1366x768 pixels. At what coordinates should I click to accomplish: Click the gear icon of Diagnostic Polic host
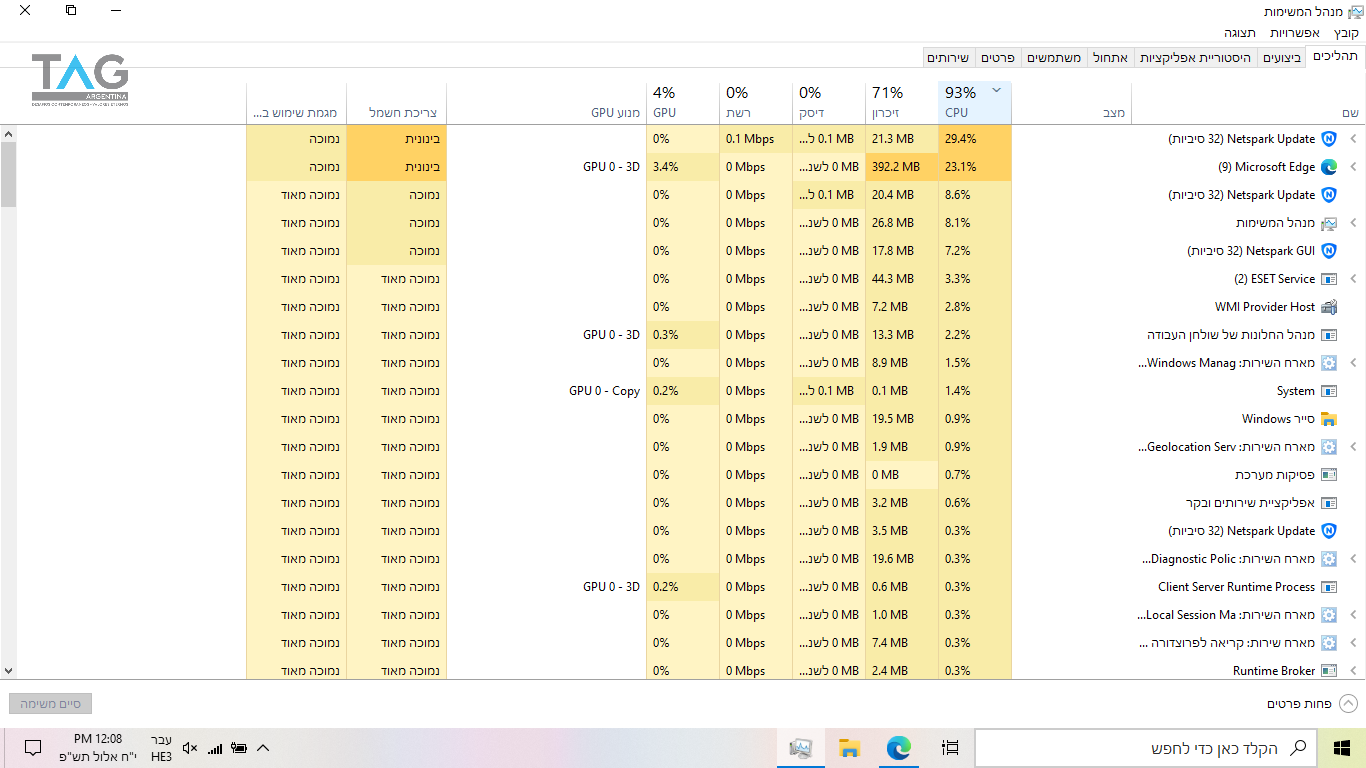(1329, 559)
